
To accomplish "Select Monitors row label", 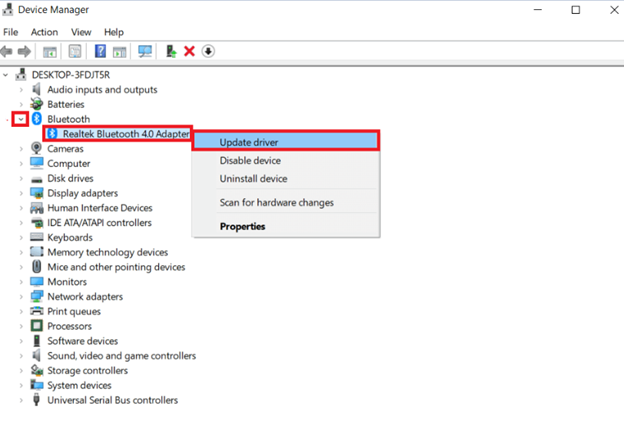I will tap(67, 282).
